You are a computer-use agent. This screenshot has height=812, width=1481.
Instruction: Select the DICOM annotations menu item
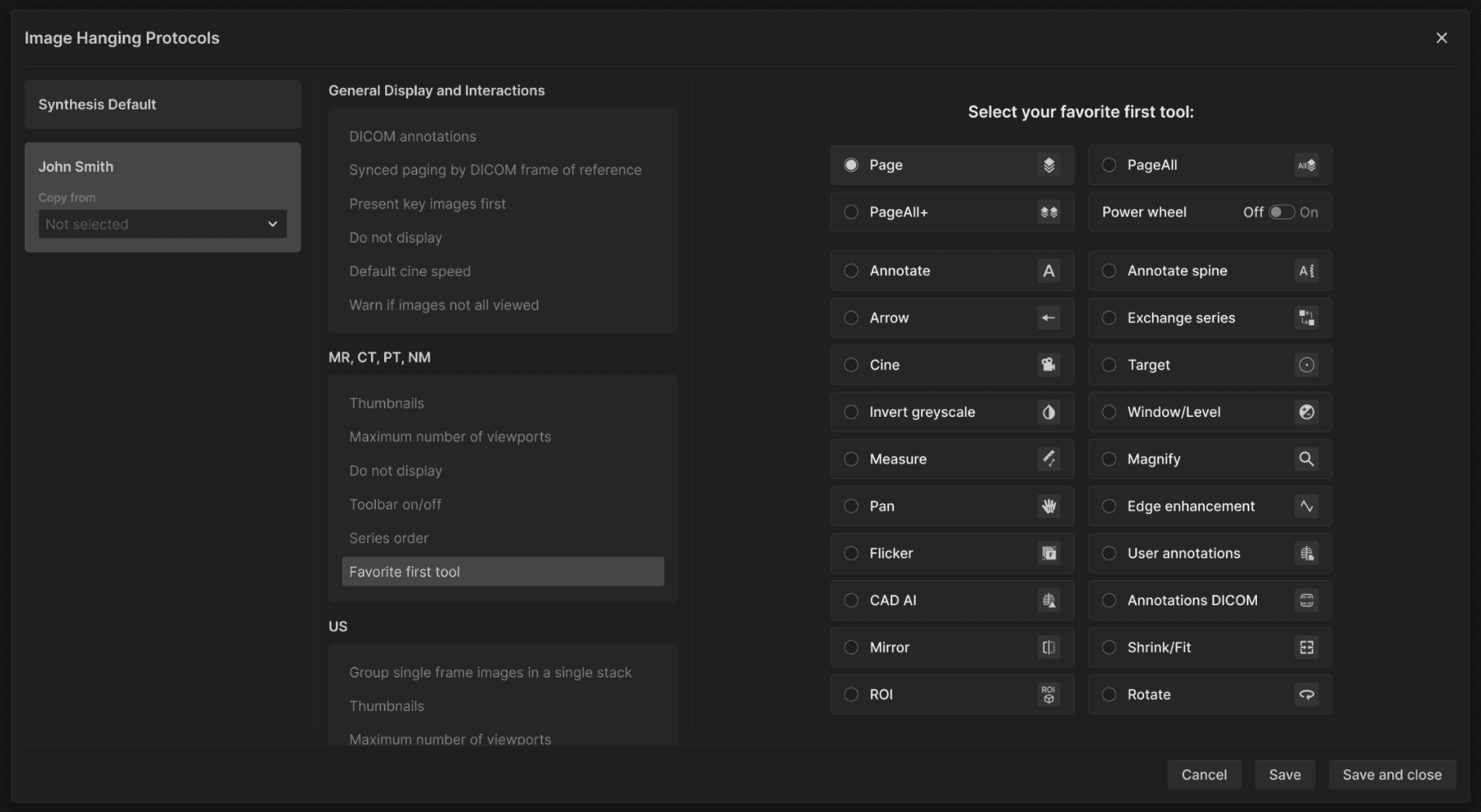pos(412,136)
